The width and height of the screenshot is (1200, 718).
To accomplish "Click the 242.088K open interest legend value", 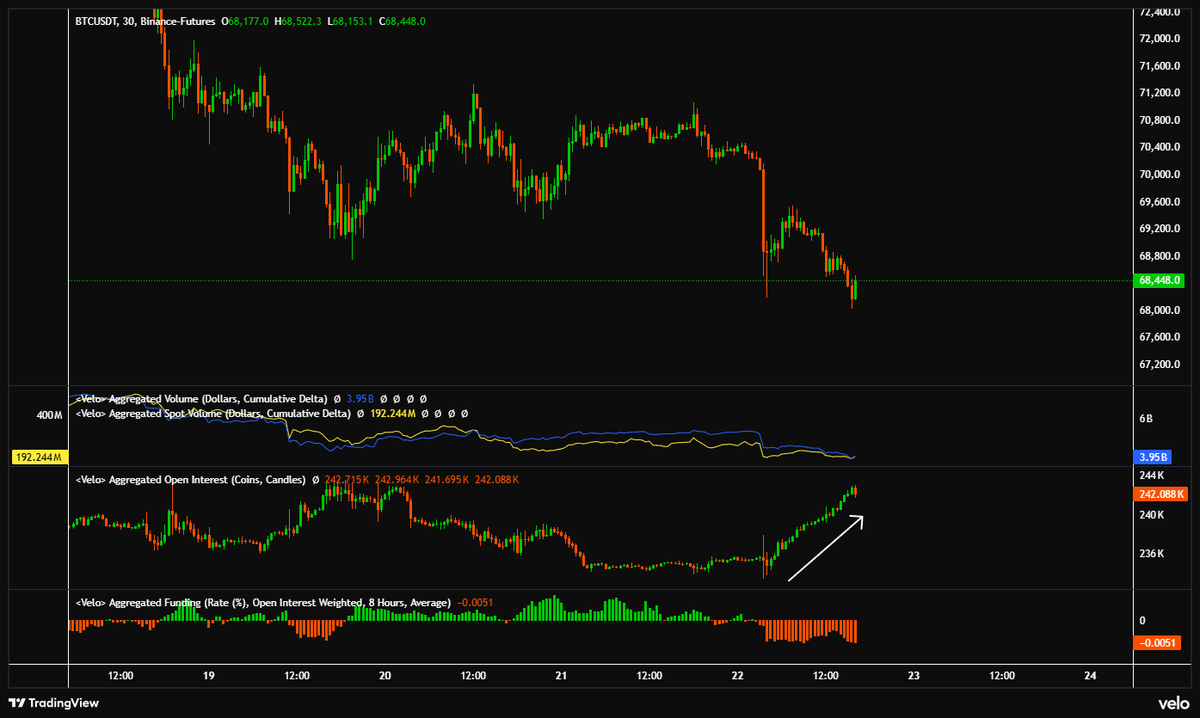I will [x=496, y=480].
